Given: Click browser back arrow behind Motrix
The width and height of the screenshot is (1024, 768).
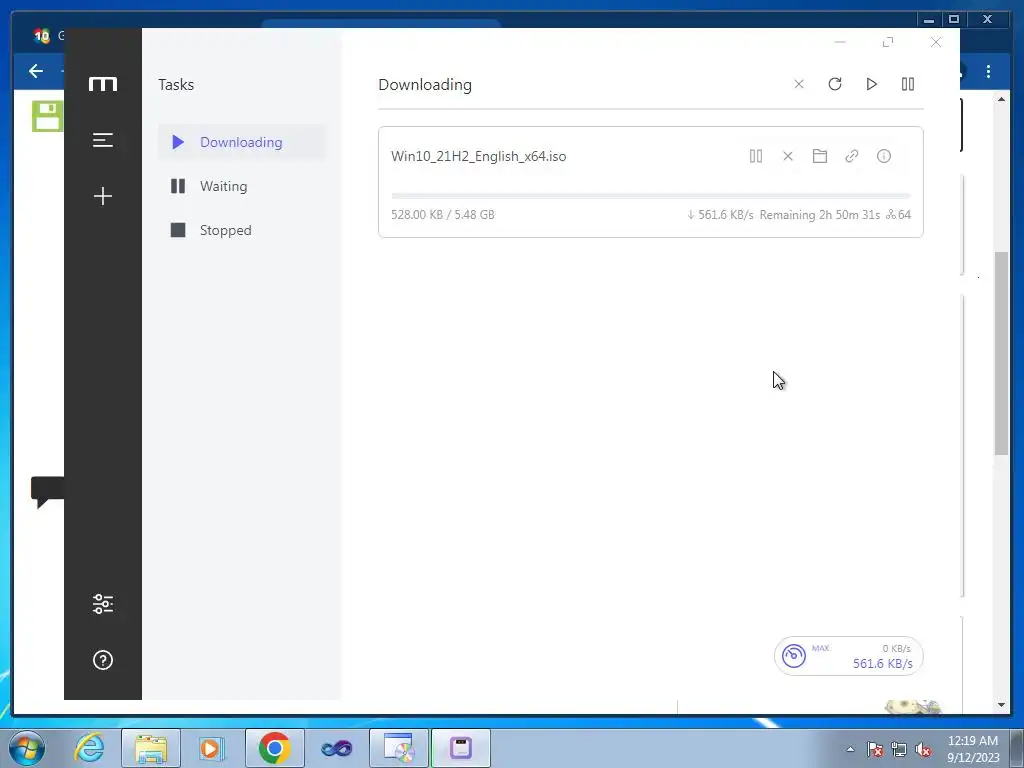Looking at the screenshot, I should (36, 71).
